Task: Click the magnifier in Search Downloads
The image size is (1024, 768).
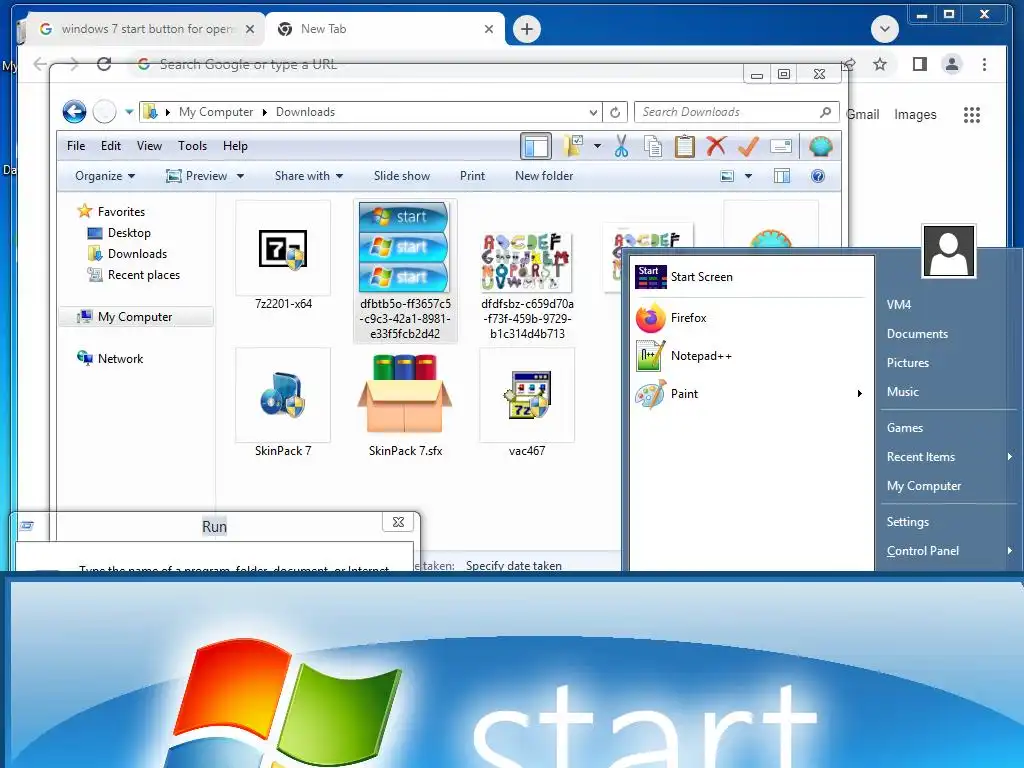Action: [x=825, y=112]
